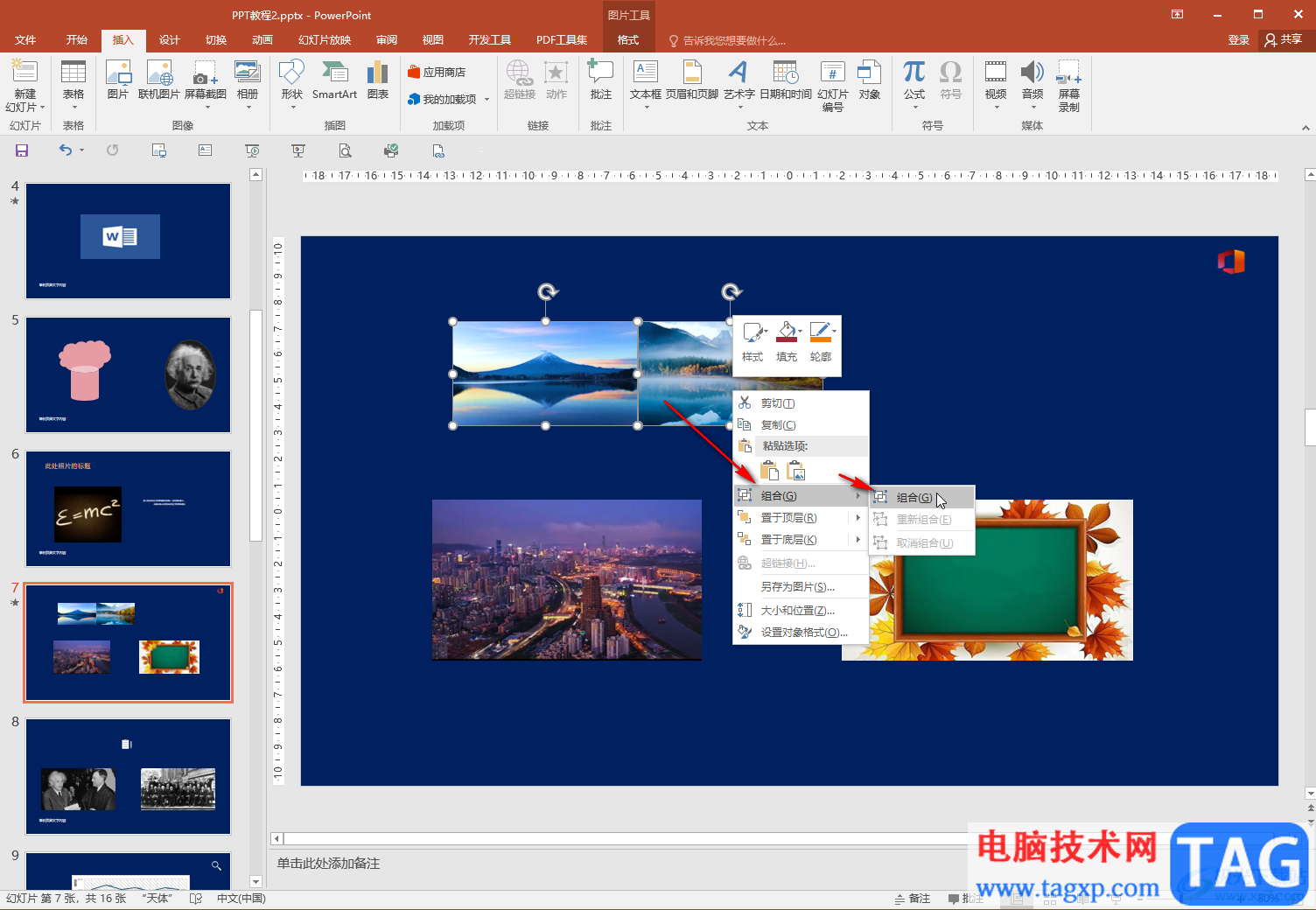Choose 另存为图片(S) from context menu
1316x910 pixels.
pos(801,587)
